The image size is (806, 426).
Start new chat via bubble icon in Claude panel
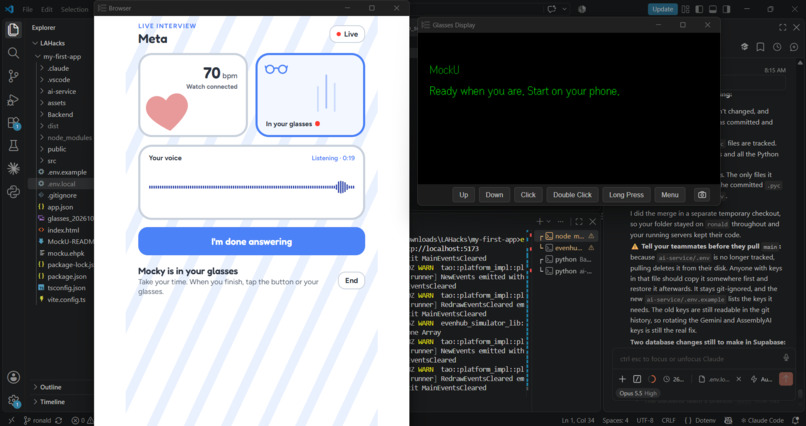pos(794,47)
